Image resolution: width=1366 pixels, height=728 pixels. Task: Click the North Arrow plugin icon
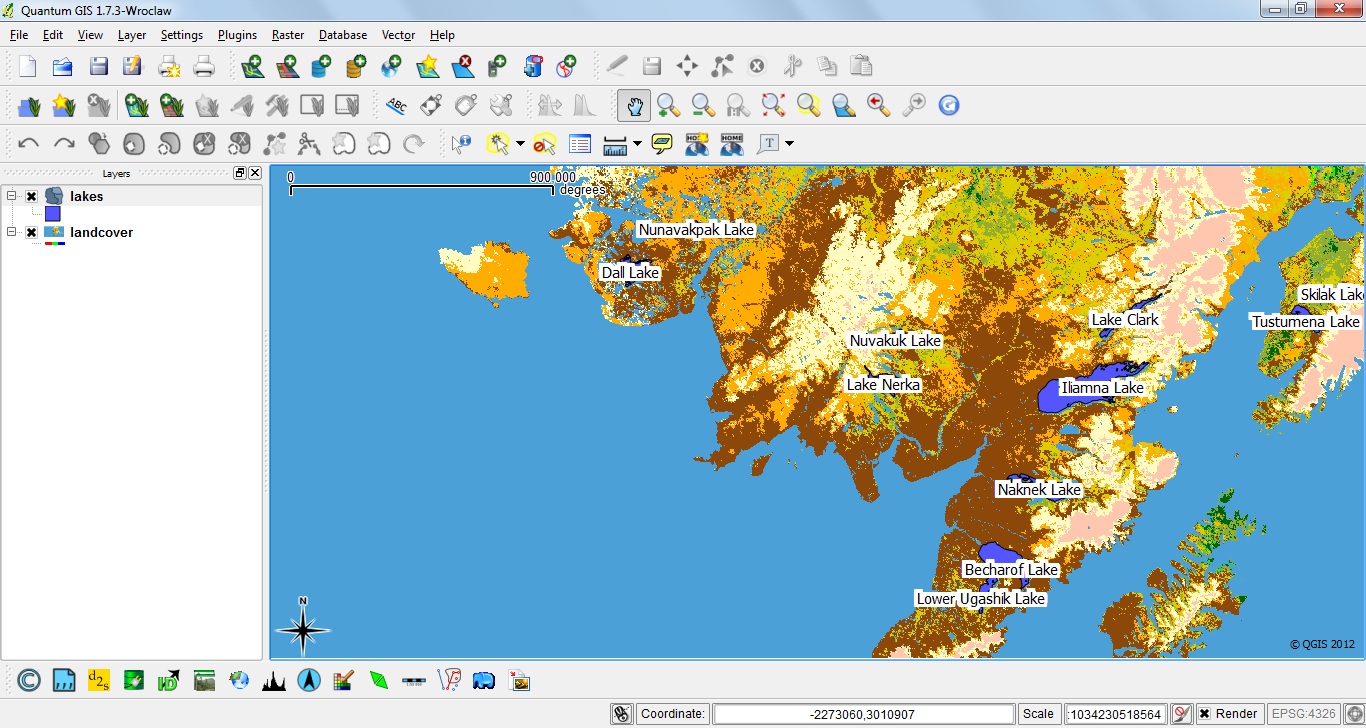tap(310, 680)
